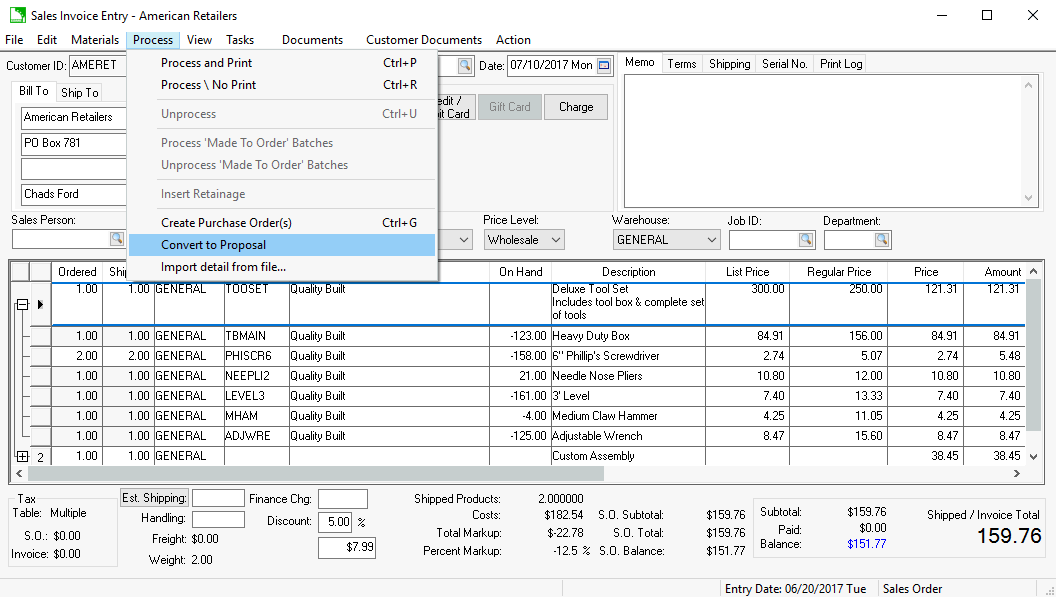Screen dimensions: 1056x597
Task: Click the Department lookup icon
Action: (x=881, y=240)
